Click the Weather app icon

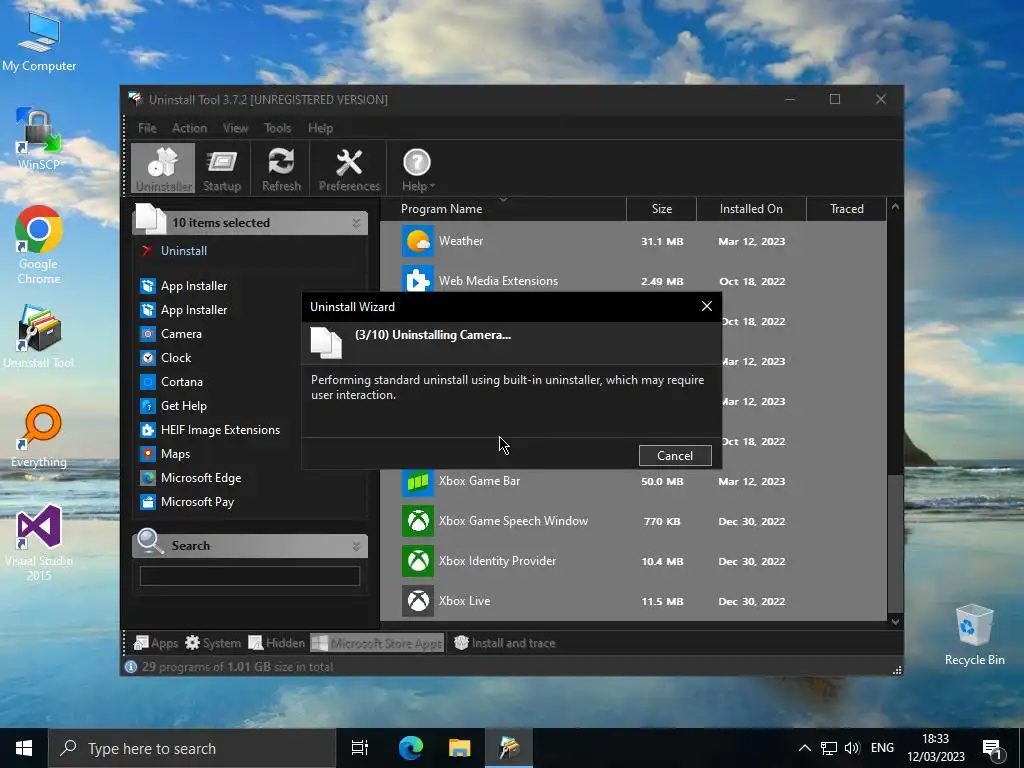tap(418, 241)
